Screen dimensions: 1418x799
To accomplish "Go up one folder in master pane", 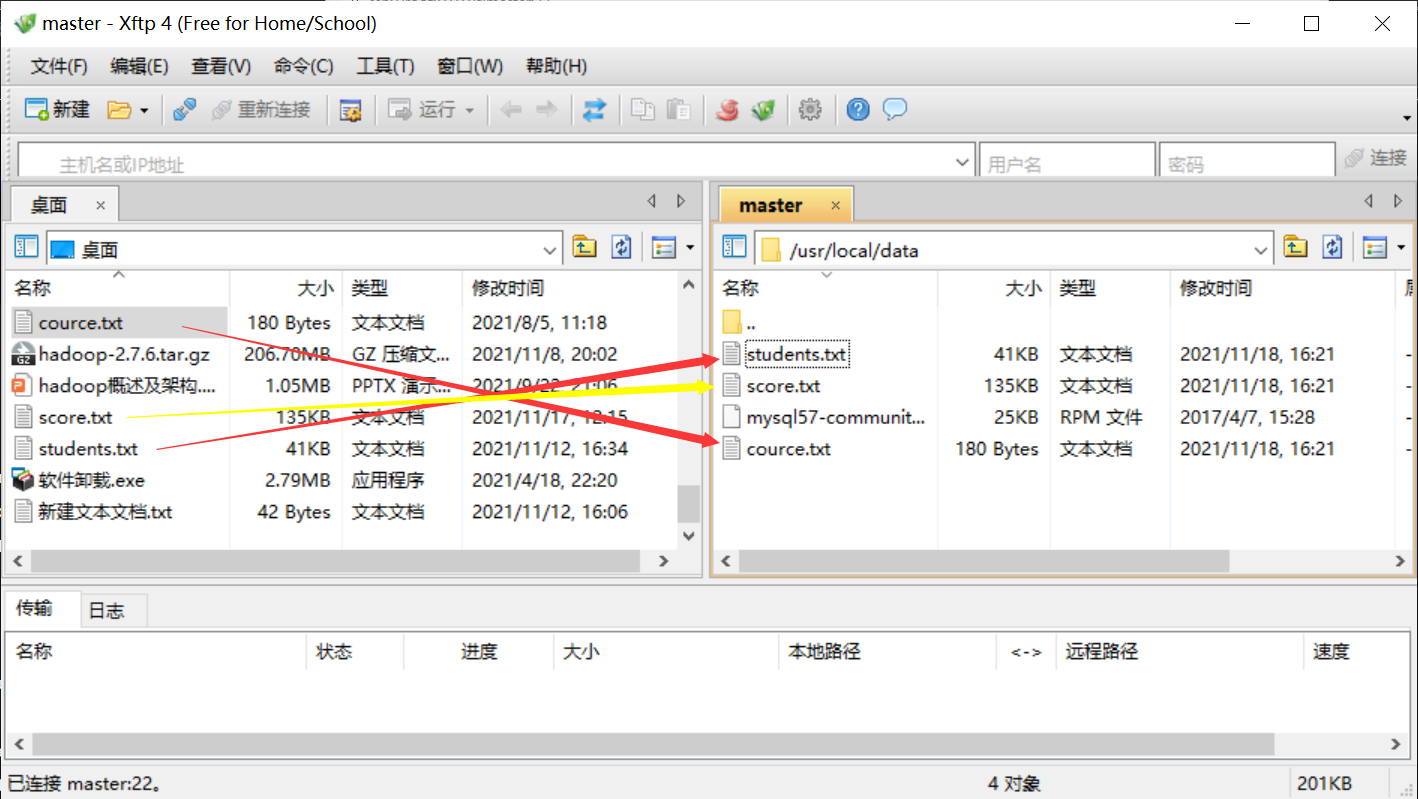I will [x=1295, y=247].
